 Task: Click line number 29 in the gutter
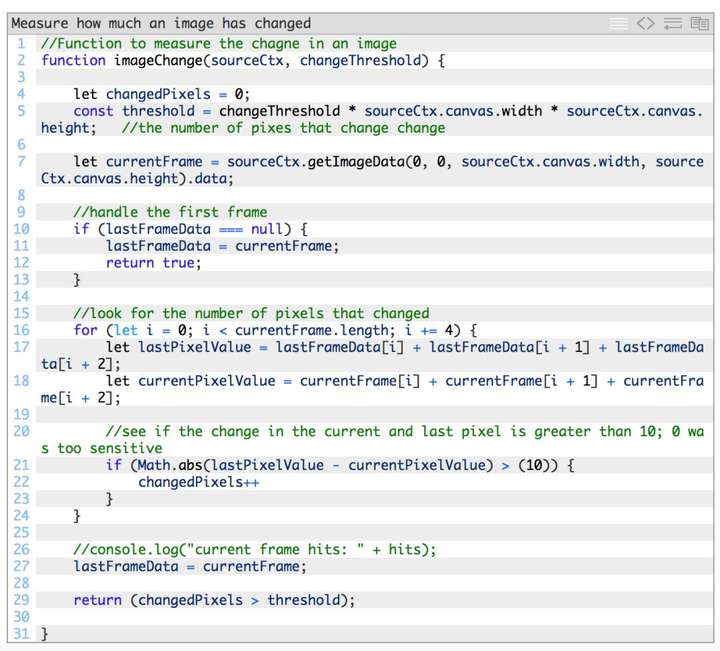(x=21, y=600)
